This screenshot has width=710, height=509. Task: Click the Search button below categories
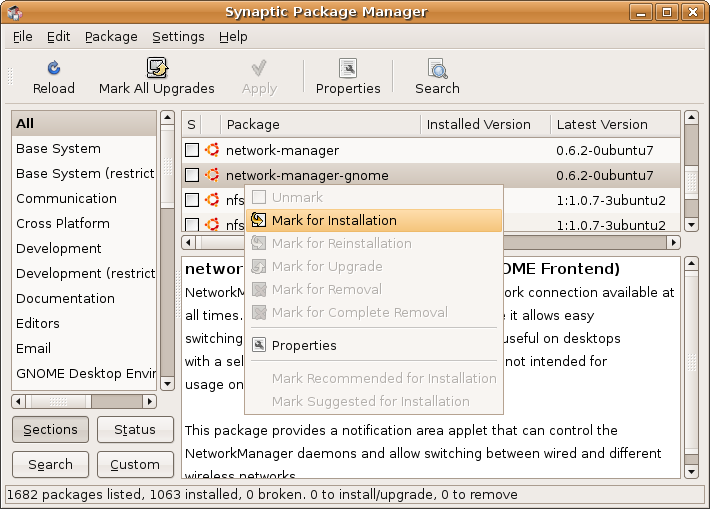click(x=50, y=464)
